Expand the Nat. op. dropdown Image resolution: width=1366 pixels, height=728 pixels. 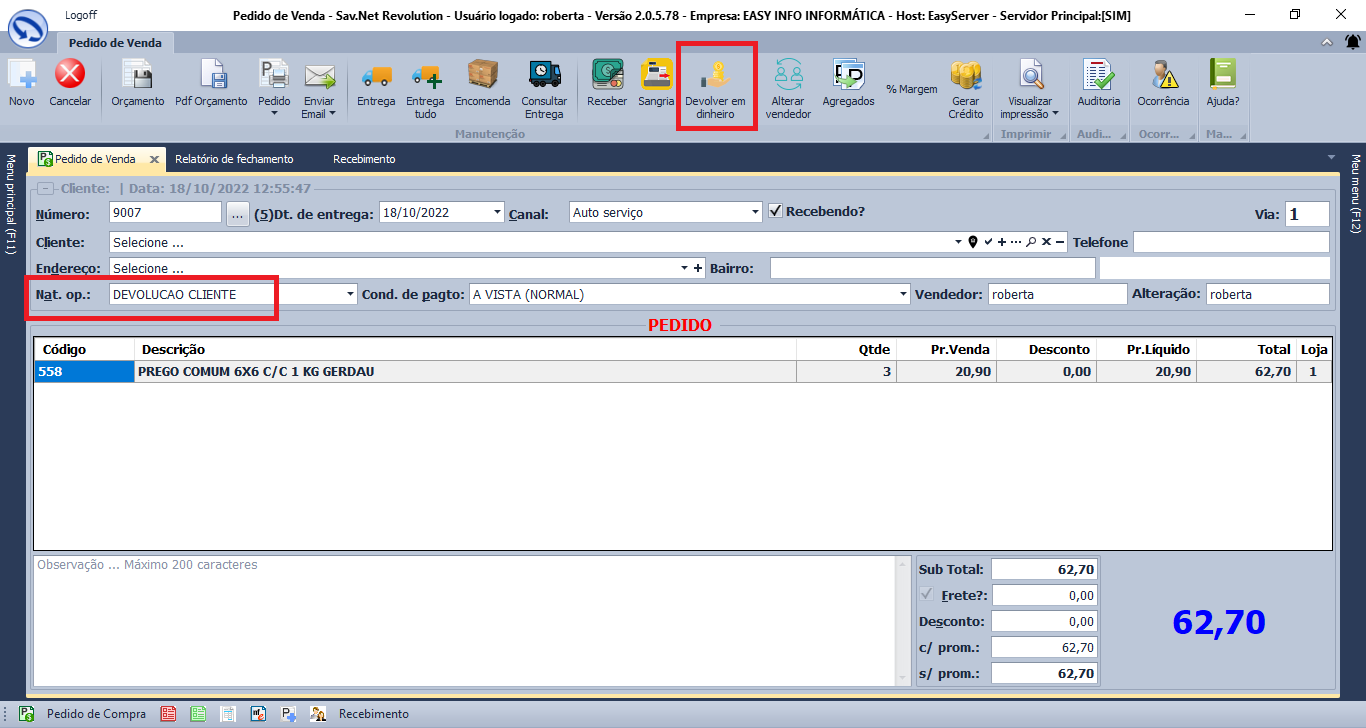[350, 295]
